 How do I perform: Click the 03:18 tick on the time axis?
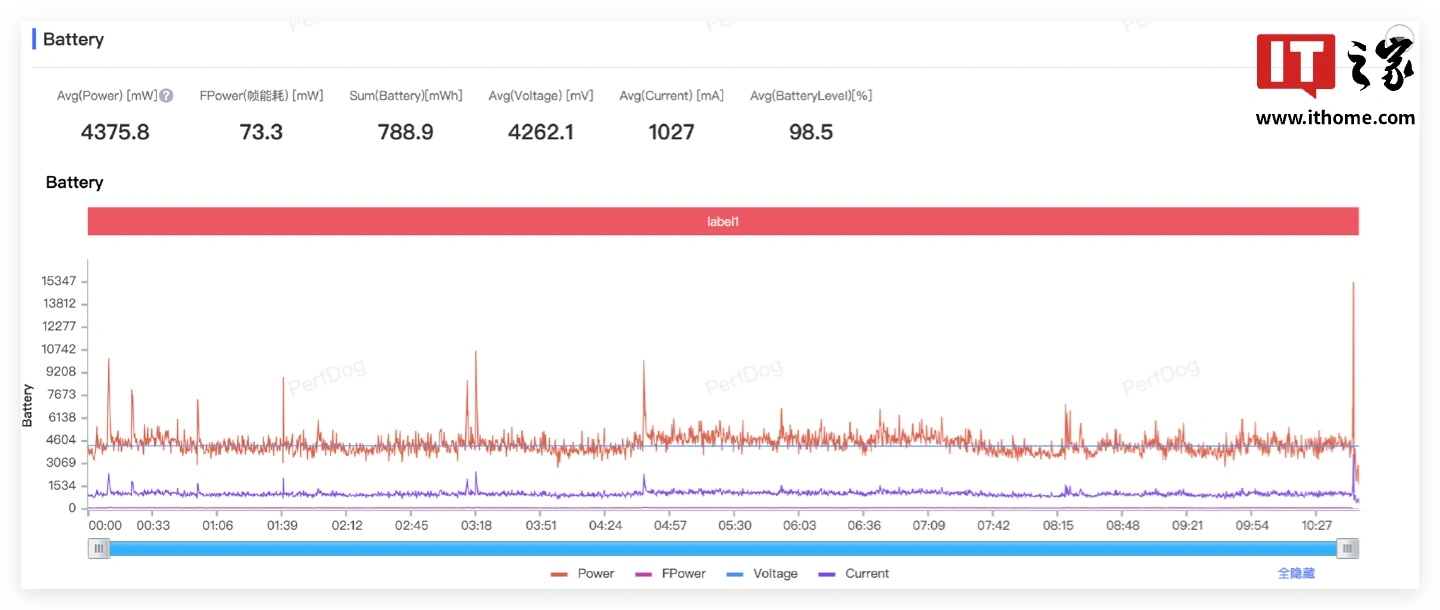coord(476,526)
